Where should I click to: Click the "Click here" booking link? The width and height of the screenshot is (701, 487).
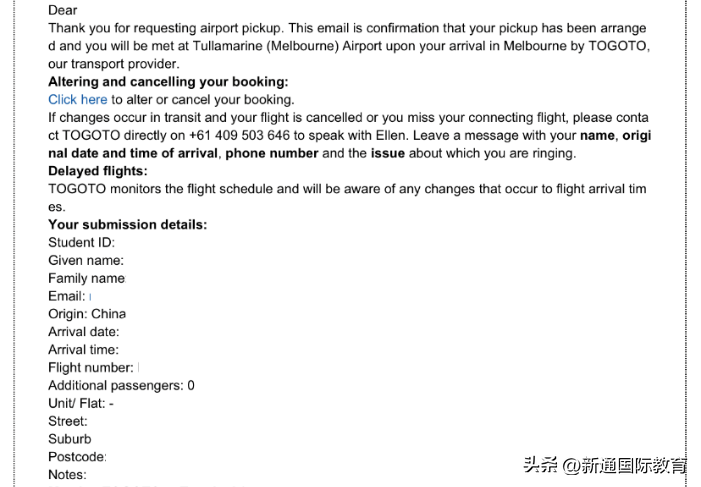77,100
